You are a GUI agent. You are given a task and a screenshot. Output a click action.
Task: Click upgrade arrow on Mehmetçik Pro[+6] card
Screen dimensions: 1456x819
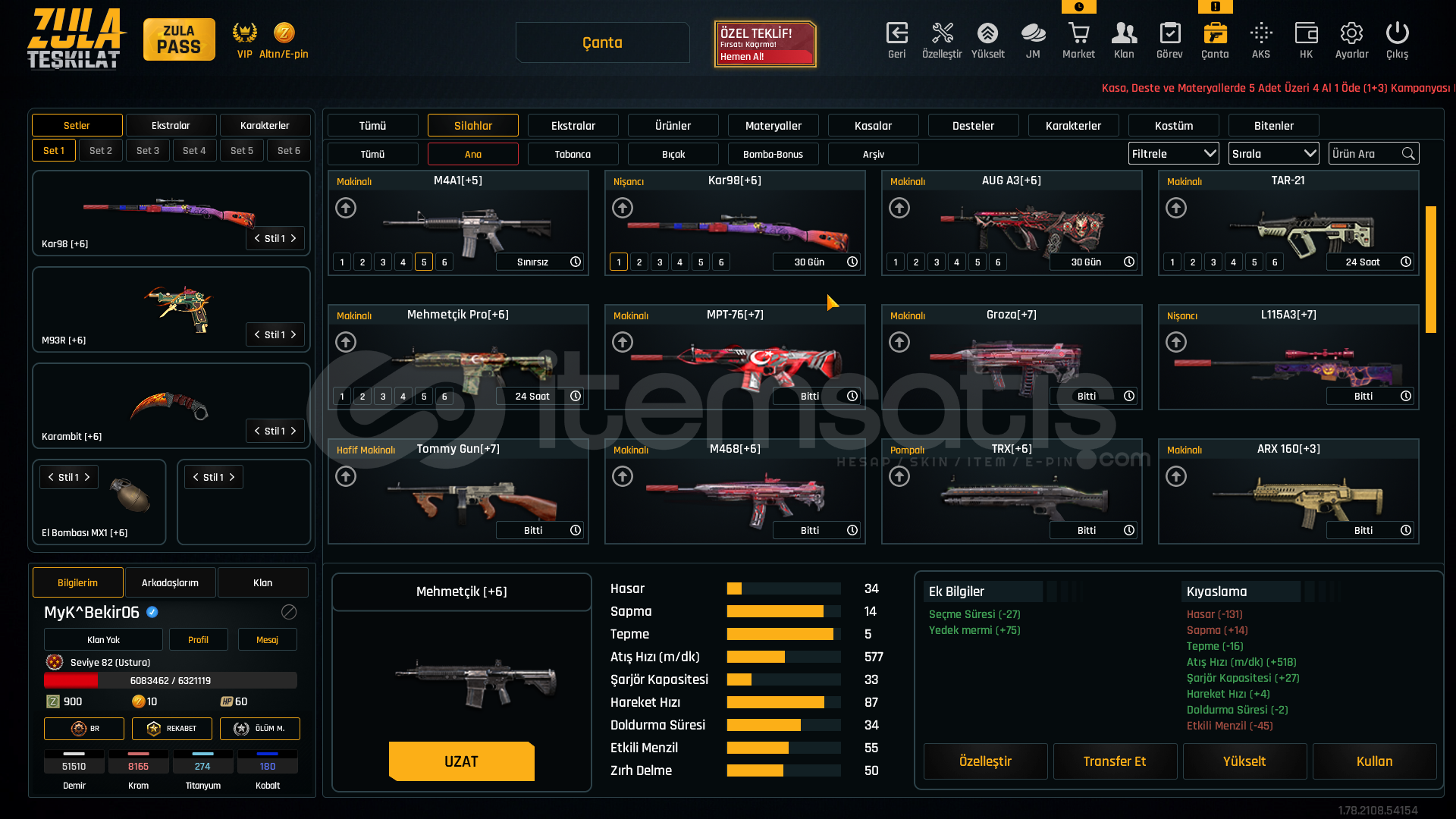[x=346, y=342]
